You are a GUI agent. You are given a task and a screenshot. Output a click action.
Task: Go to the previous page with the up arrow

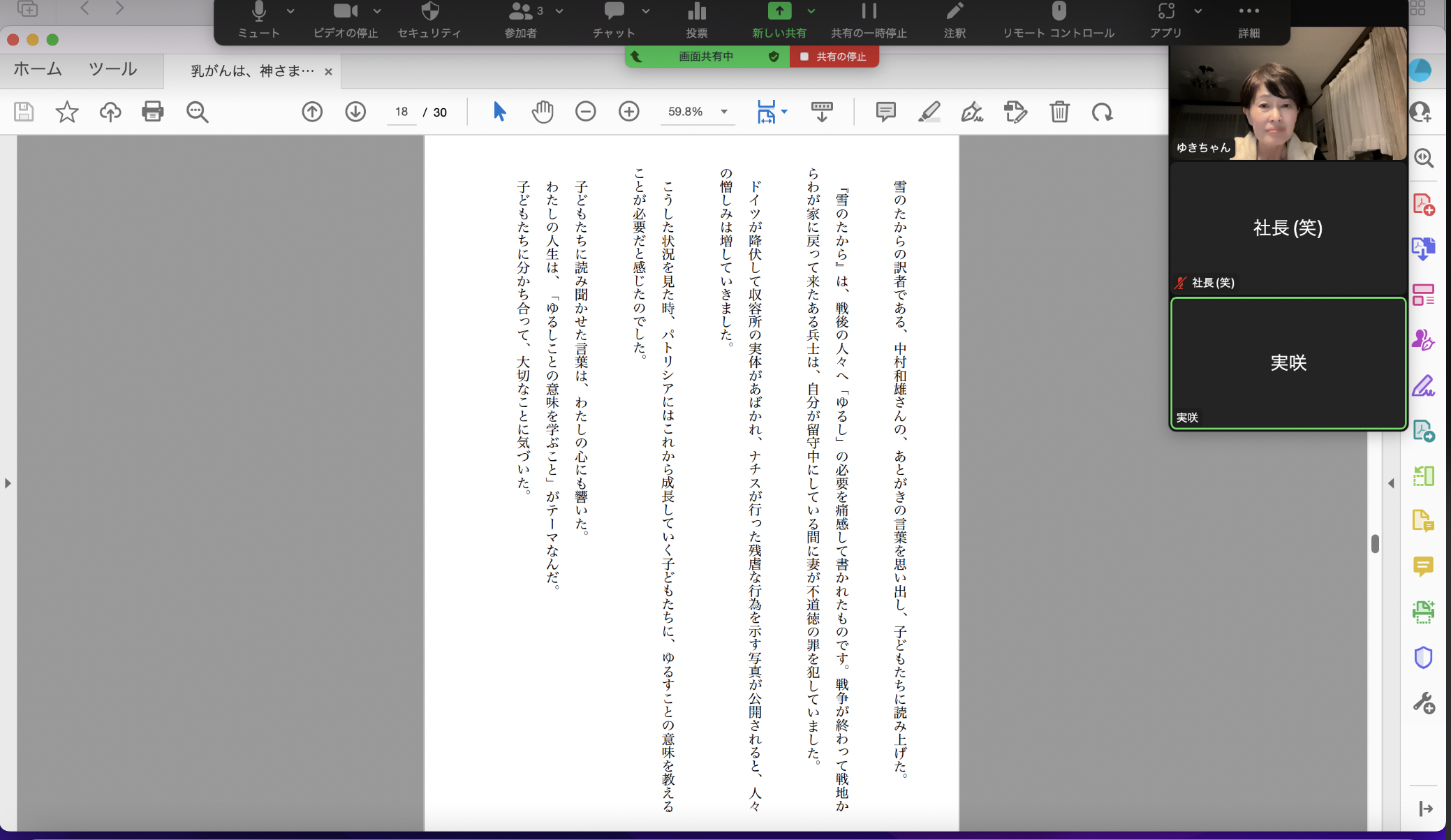point(312,112)
